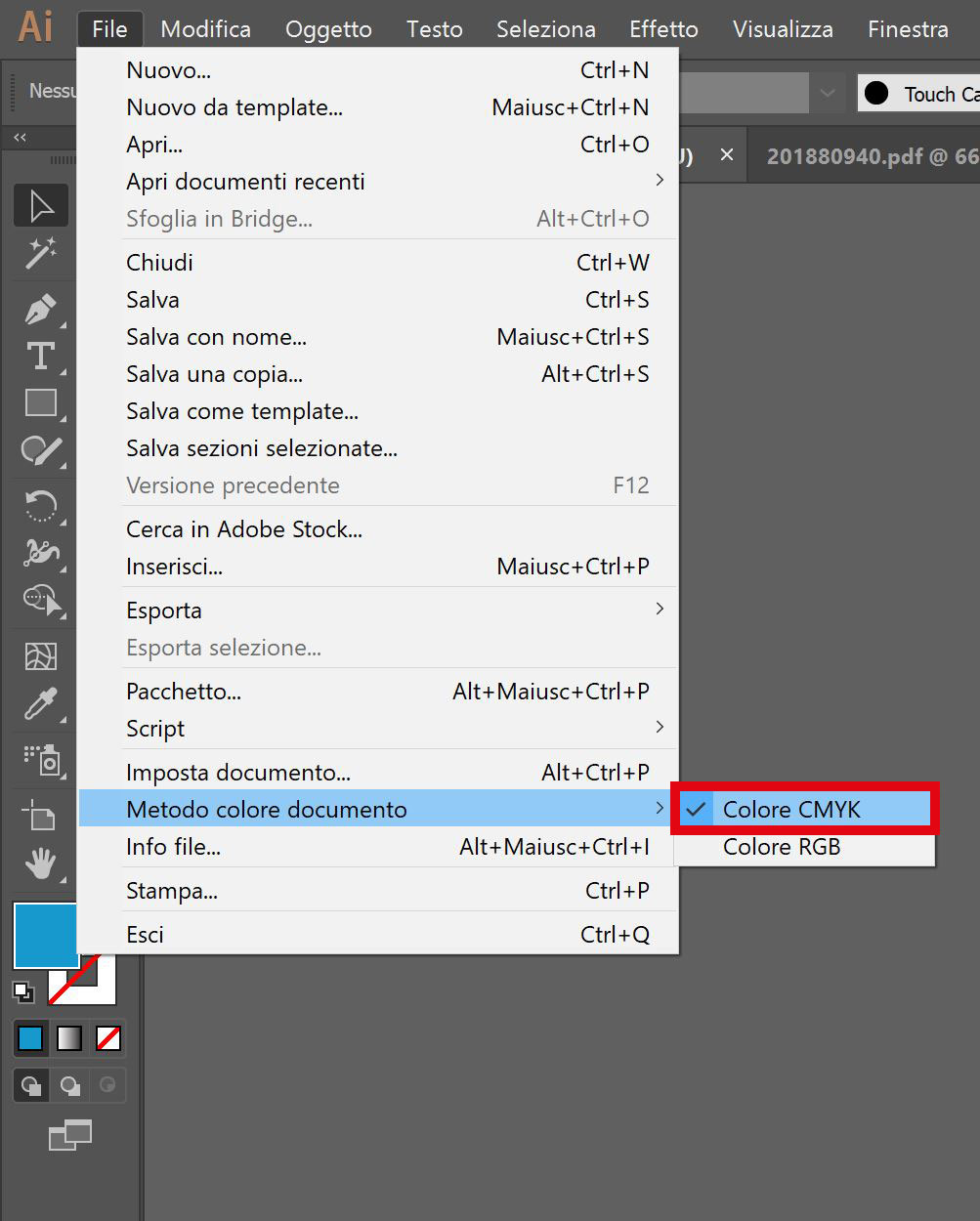Select the Rectangle tool
The height and width of the screenshot is (1221, 980).
(x=40, y=402)
